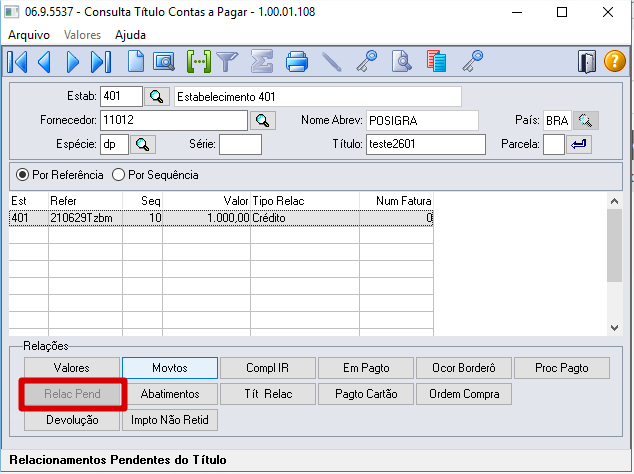Click the red and blue documents icon
Image resolution: width=634 pixels, height=474 pixels.
coord(437,61)
